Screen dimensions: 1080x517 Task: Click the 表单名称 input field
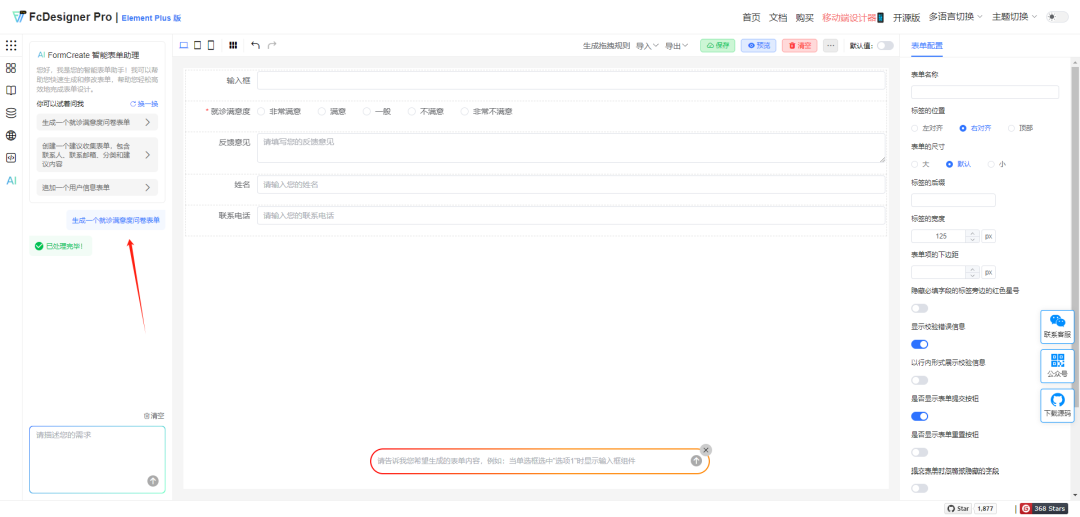[984, 92]
